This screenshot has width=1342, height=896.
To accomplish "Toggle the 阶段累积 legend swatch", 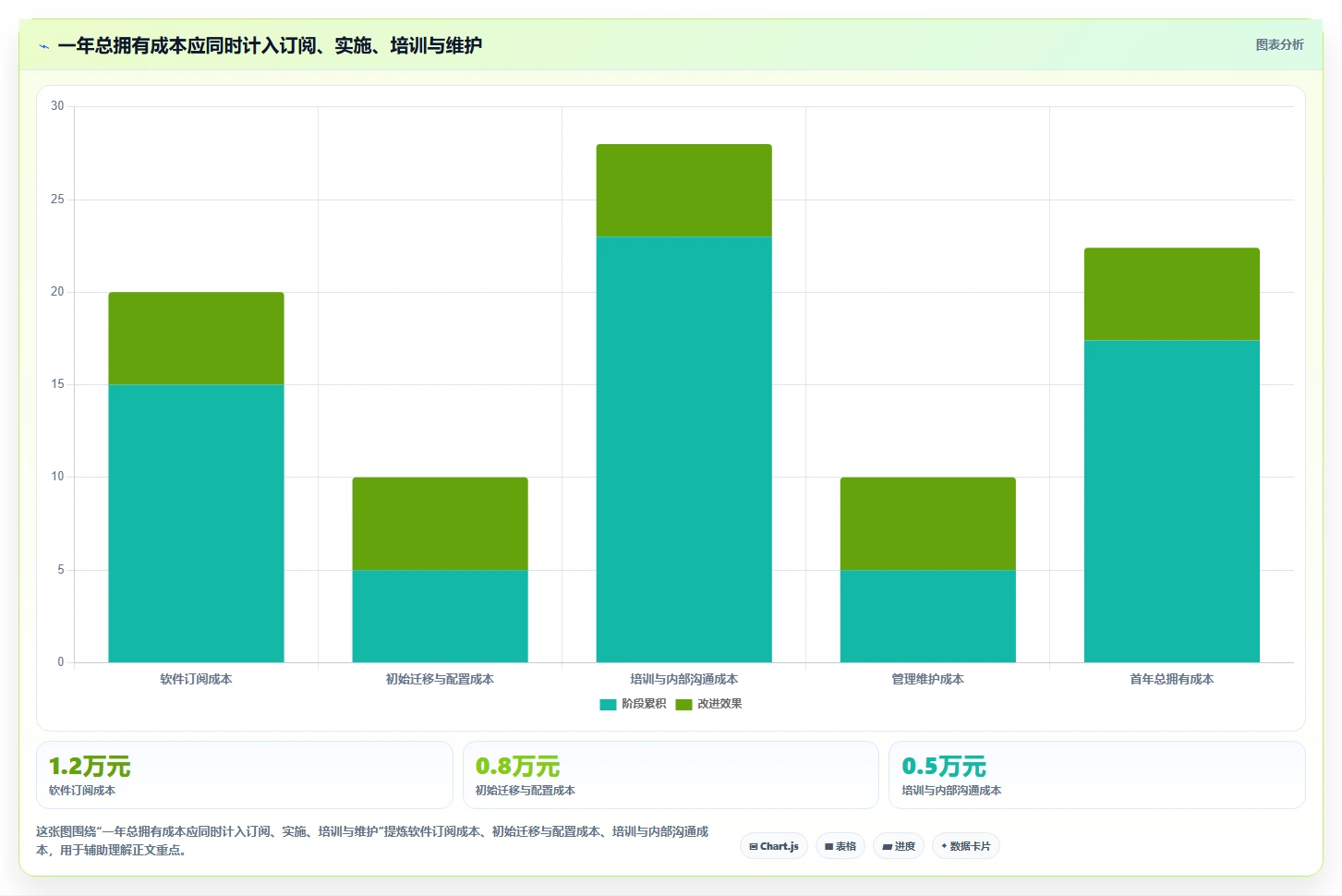I will point(608,705).
